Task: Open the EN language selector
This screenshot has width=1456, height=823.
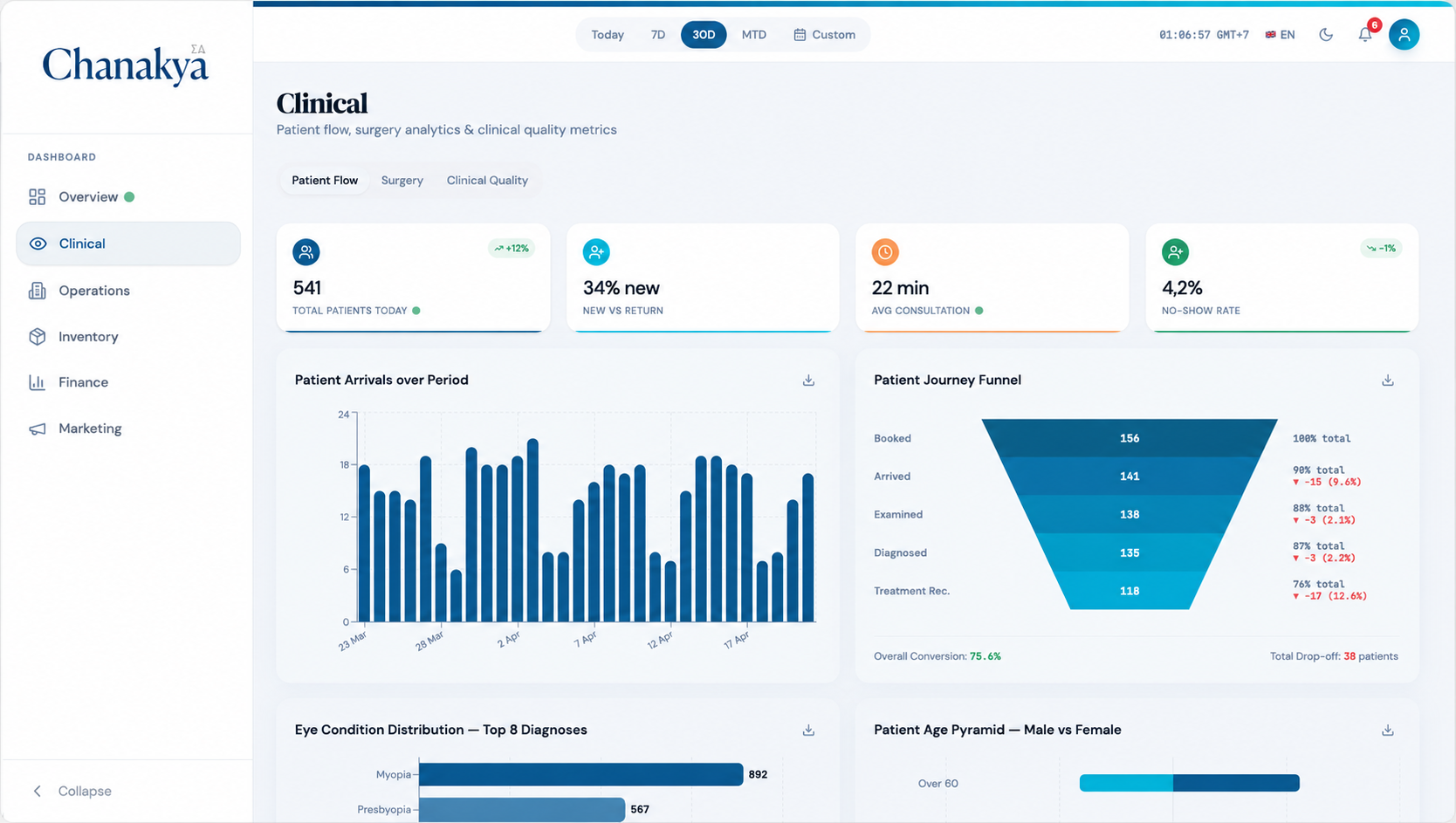Action: coord(1280,35)
